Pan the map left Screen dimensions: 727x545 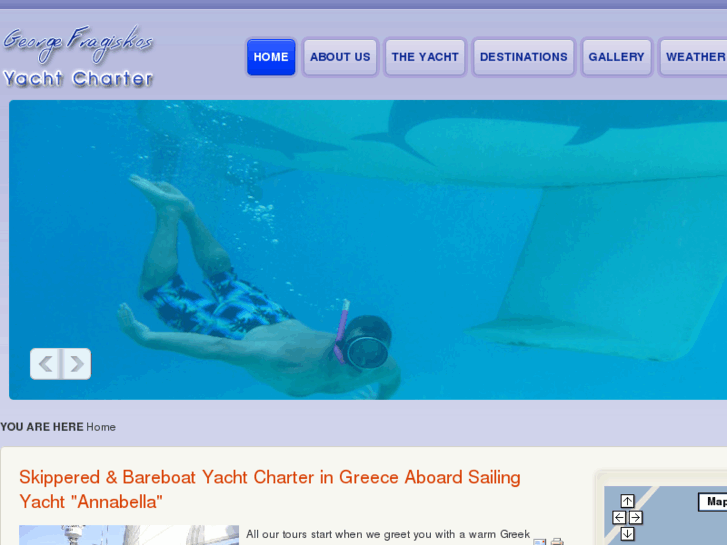[x=619, y=517]
